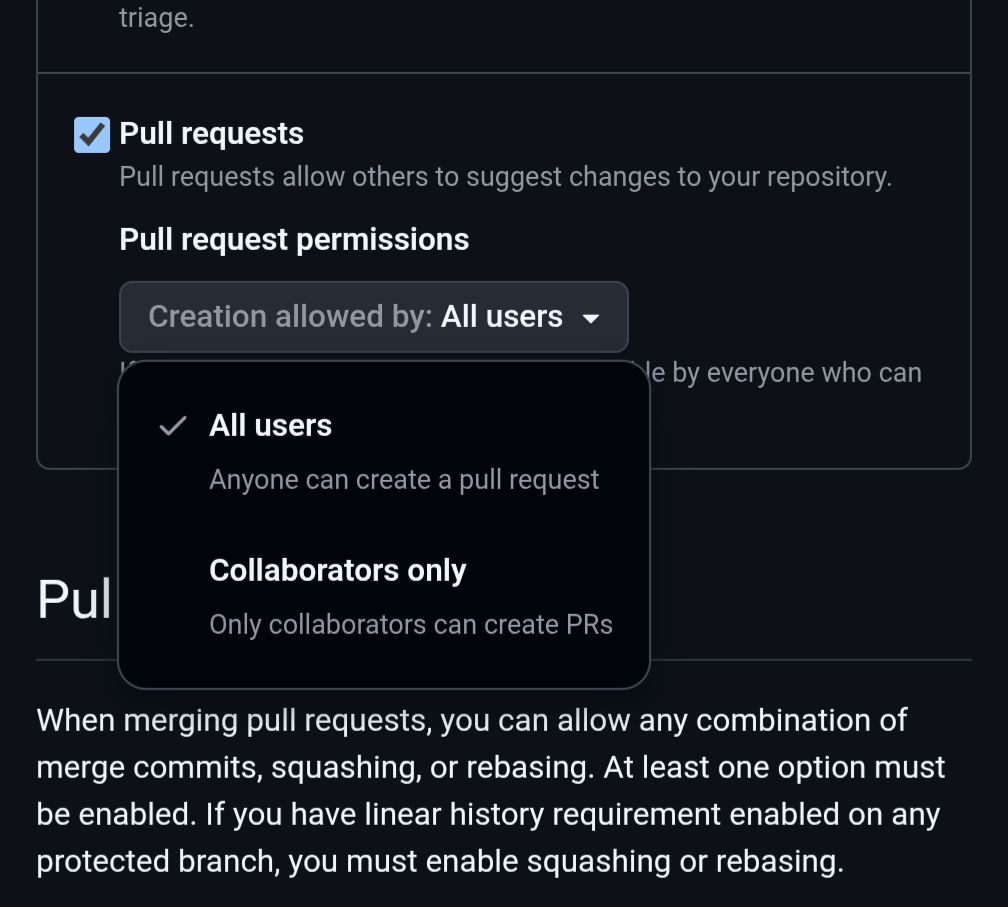The height and width of the screenshot is (907, 1008).
Task: Click the bold "All users" value in dropdown button
Action: coord(502,317)
